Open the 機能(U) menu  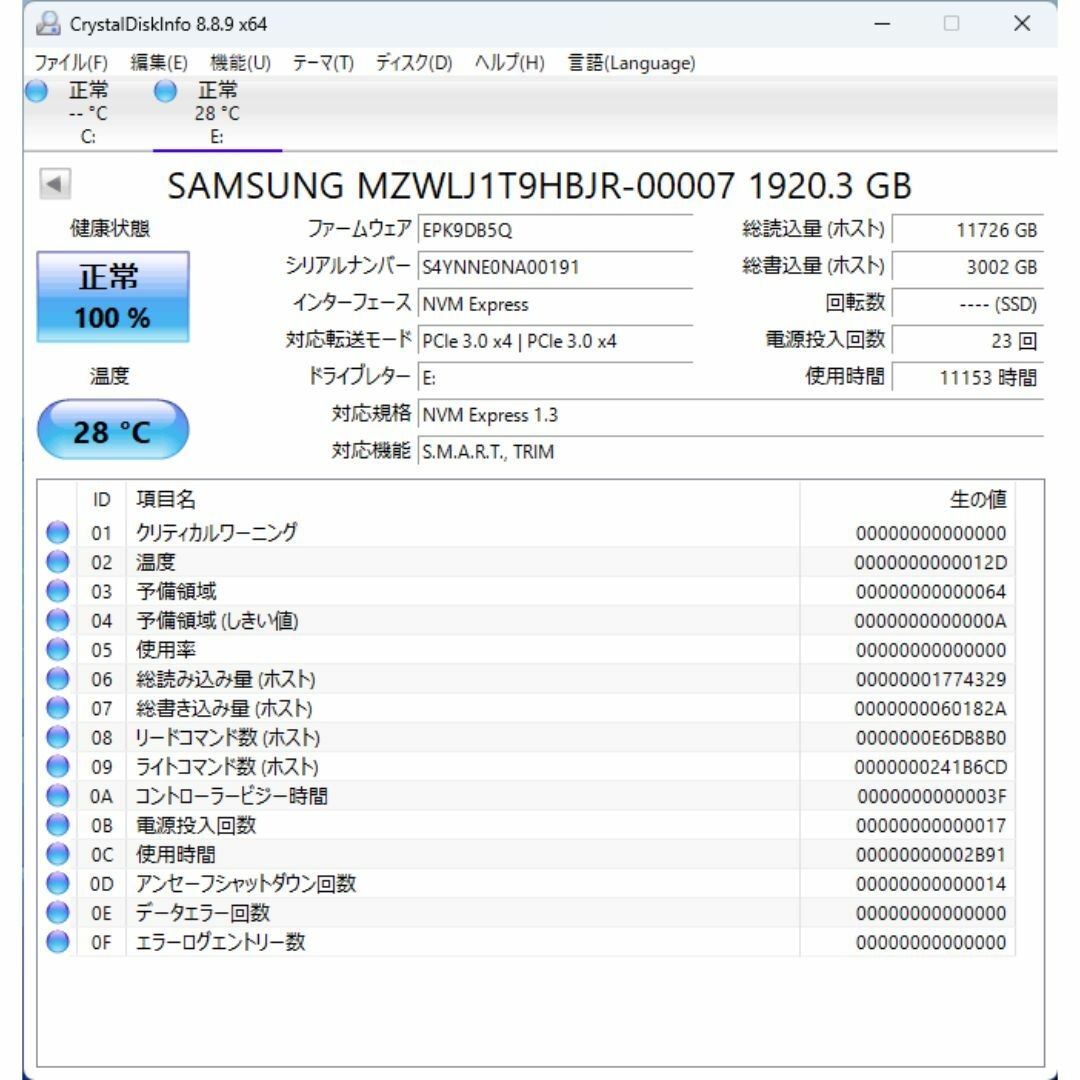(x=240, y=63)
